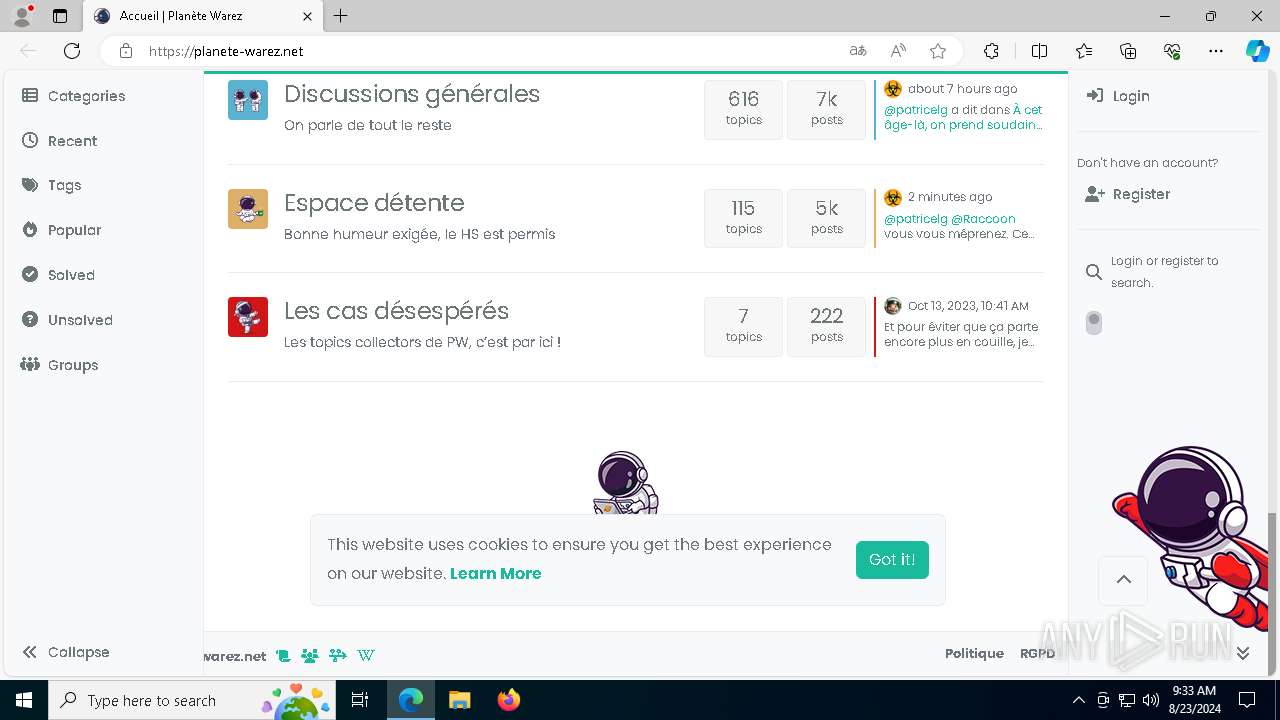Image resolution: width=1280 pixels, height=720 pixels.
Task: Open the Translate page icon
Action: tap(858, 51)
